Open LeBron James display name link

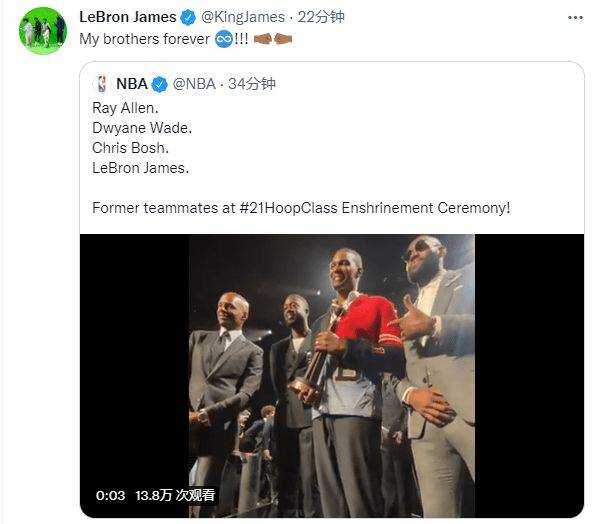tap(128, 17)
